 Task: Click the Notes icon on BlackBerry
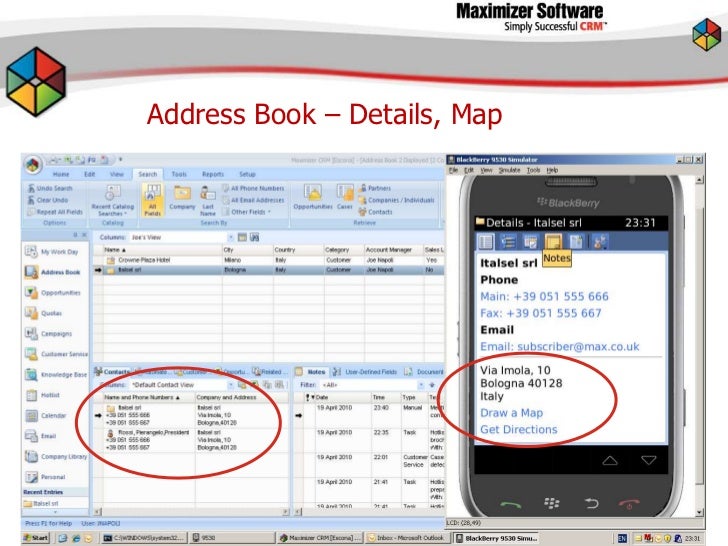(553, 241)
